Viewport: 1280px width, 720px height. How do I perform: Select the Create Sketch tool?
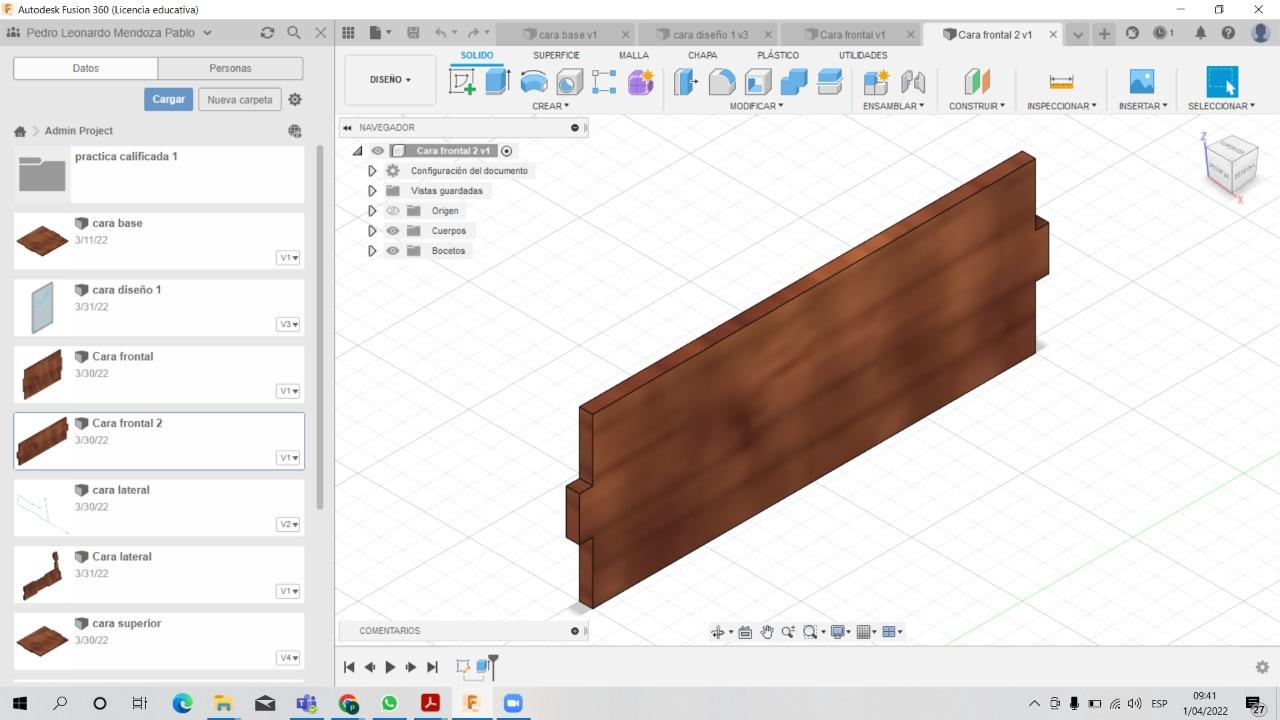[462, 82]
